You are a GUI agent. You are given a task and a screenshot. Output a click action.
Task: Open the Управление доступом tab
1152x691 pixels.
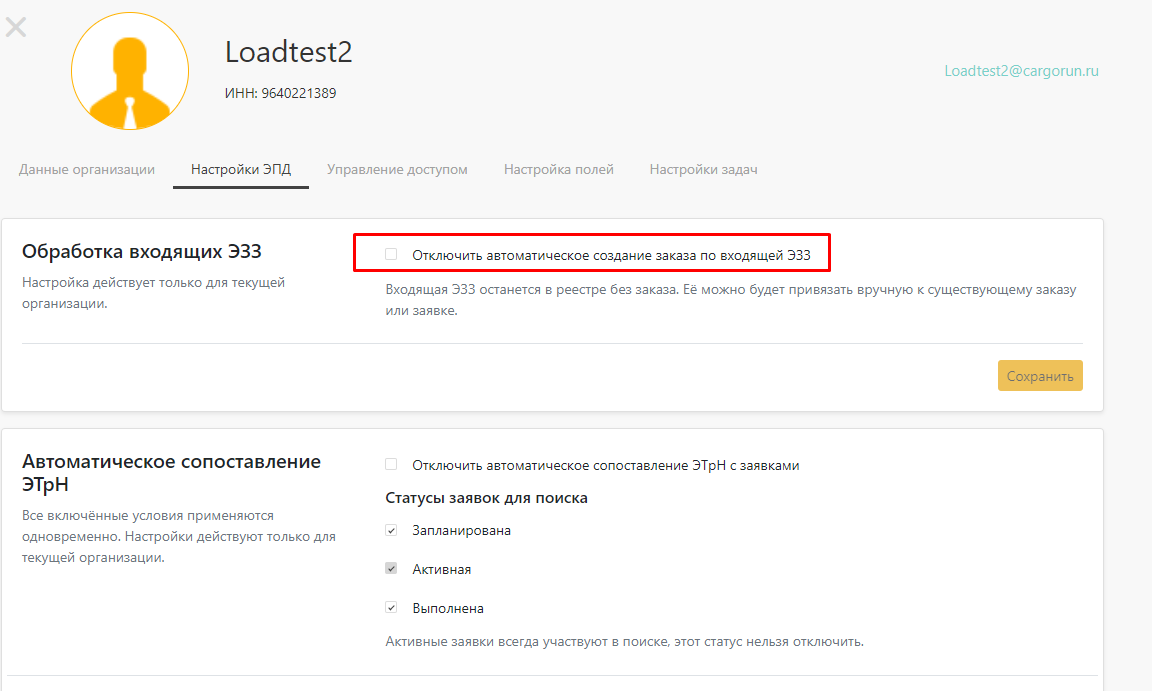tap(397, 170)
